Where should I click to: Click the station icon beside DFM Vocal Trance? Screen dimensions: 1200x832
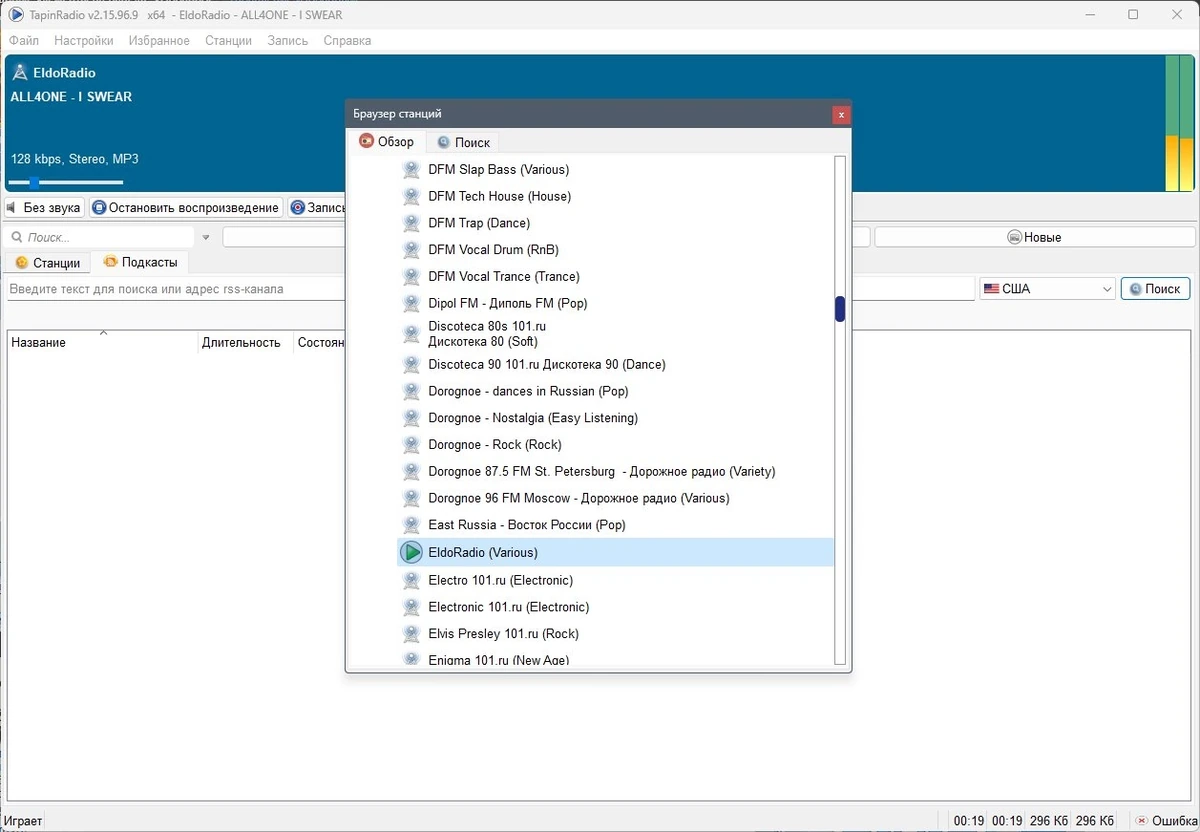411,277
